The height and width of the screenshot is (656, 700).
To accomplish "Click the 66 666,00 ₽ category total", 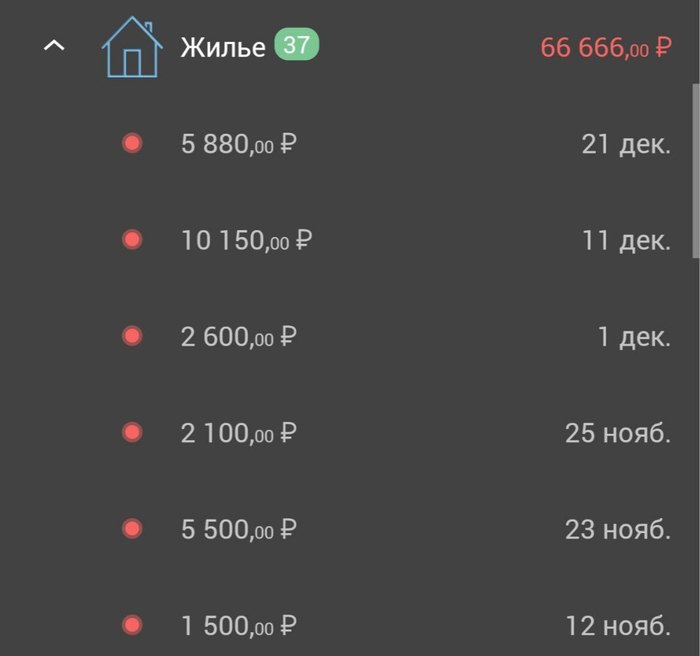I will click(x=605, y=47).
